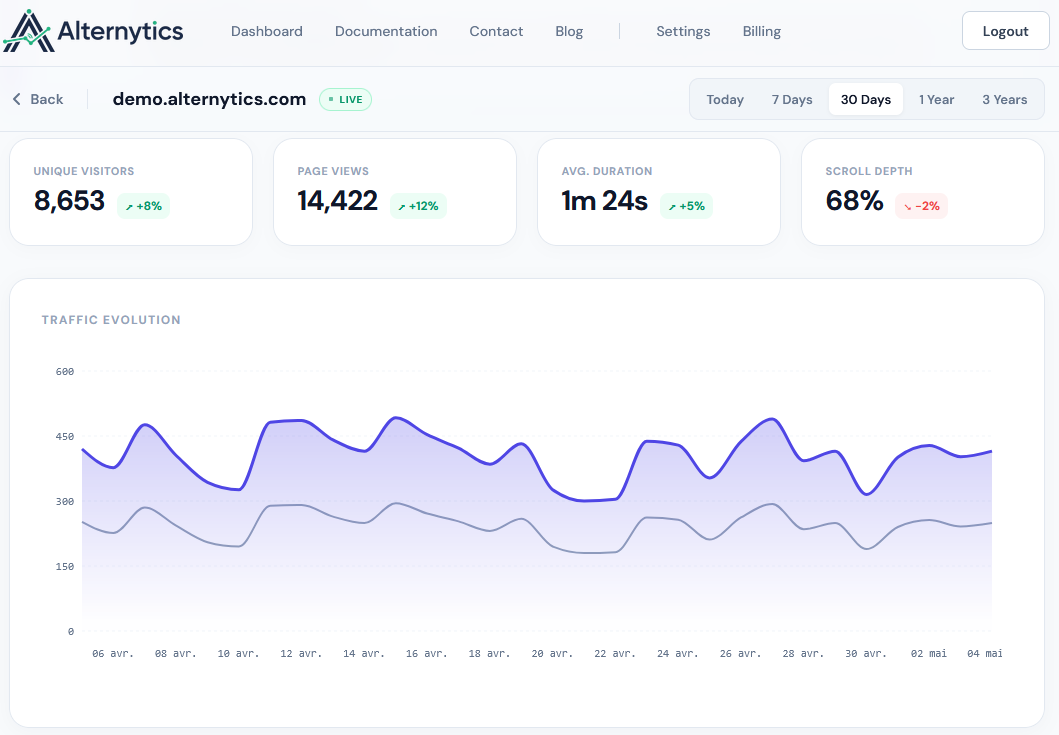Click the 1m 24s average duration value
This screenshot has height=735, width=1059.
[x=604, y=201]
